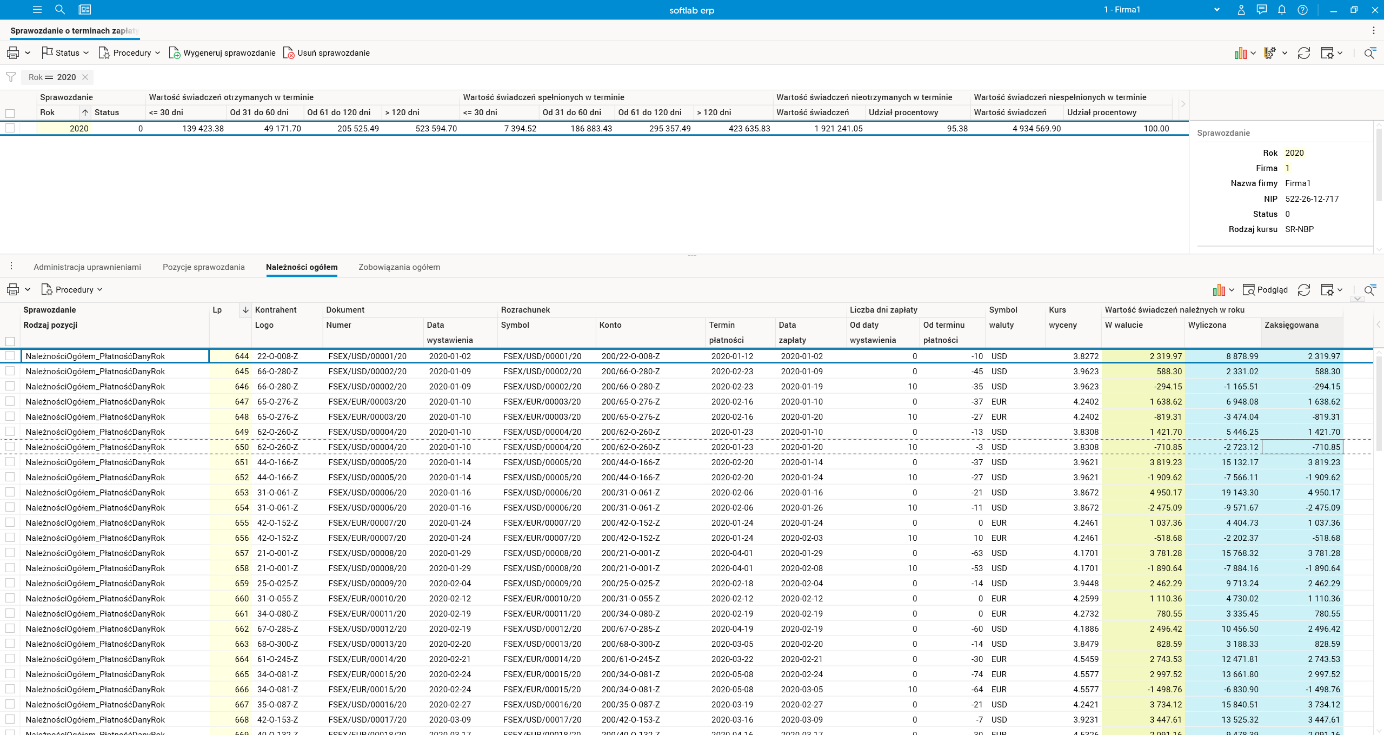Viewport: 1384px width, 735px height.
Task: Open the chat messages icon
Action: [x=1262, y=9]
